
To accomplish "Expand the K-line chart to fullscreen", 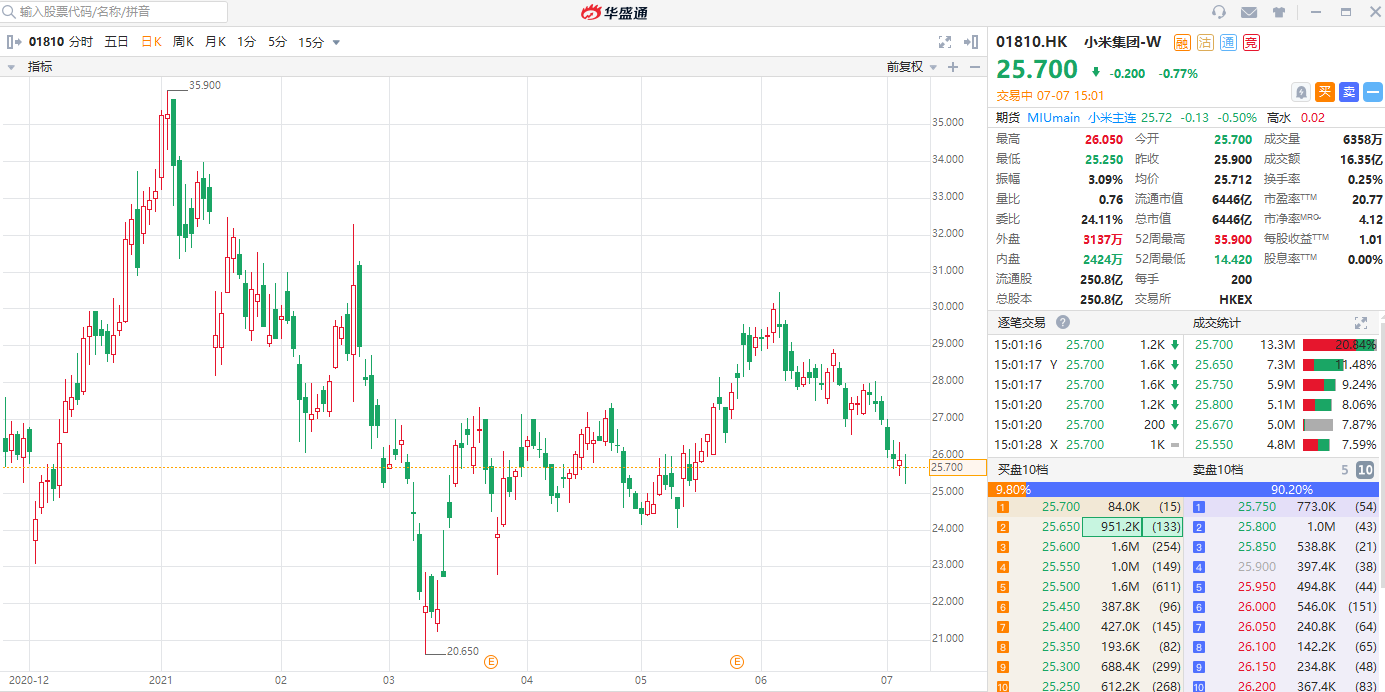I will coord(945,42).
